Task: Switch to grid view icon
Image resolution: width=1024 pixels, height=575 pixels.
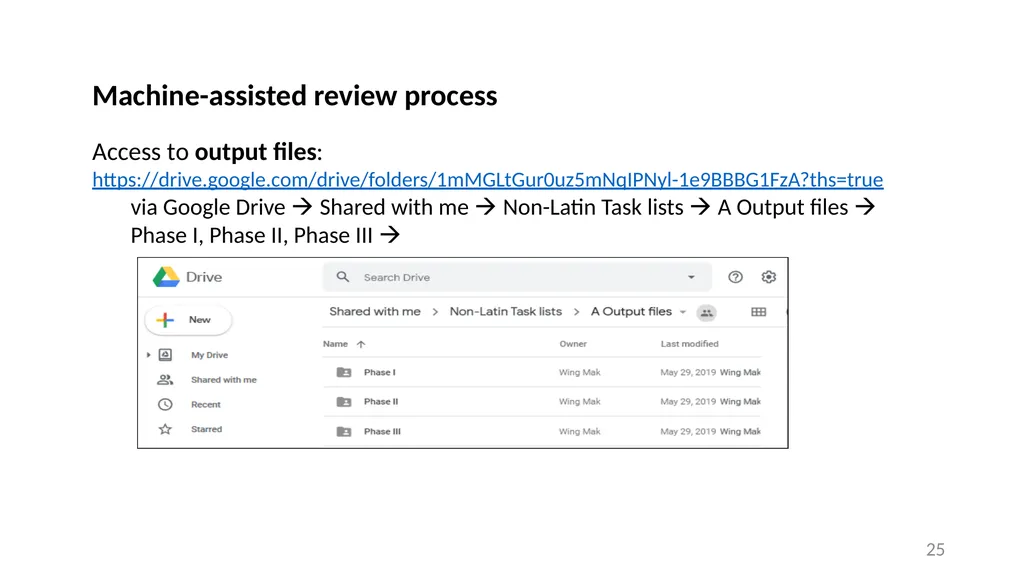Action: pyautogui.click(x=758, y=312)
